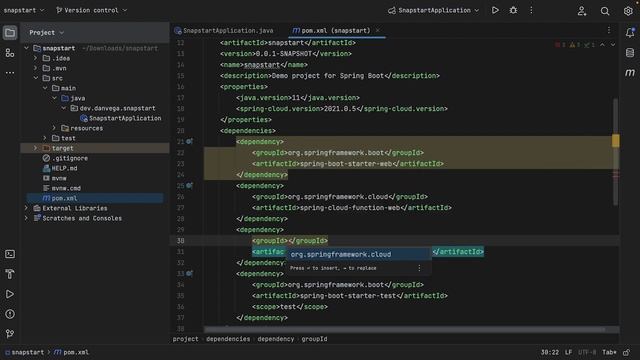The height and width of the screenshot is (360, 640).
Task: Select mvnw.cmd file in tree
Action: tap(62, 188)
